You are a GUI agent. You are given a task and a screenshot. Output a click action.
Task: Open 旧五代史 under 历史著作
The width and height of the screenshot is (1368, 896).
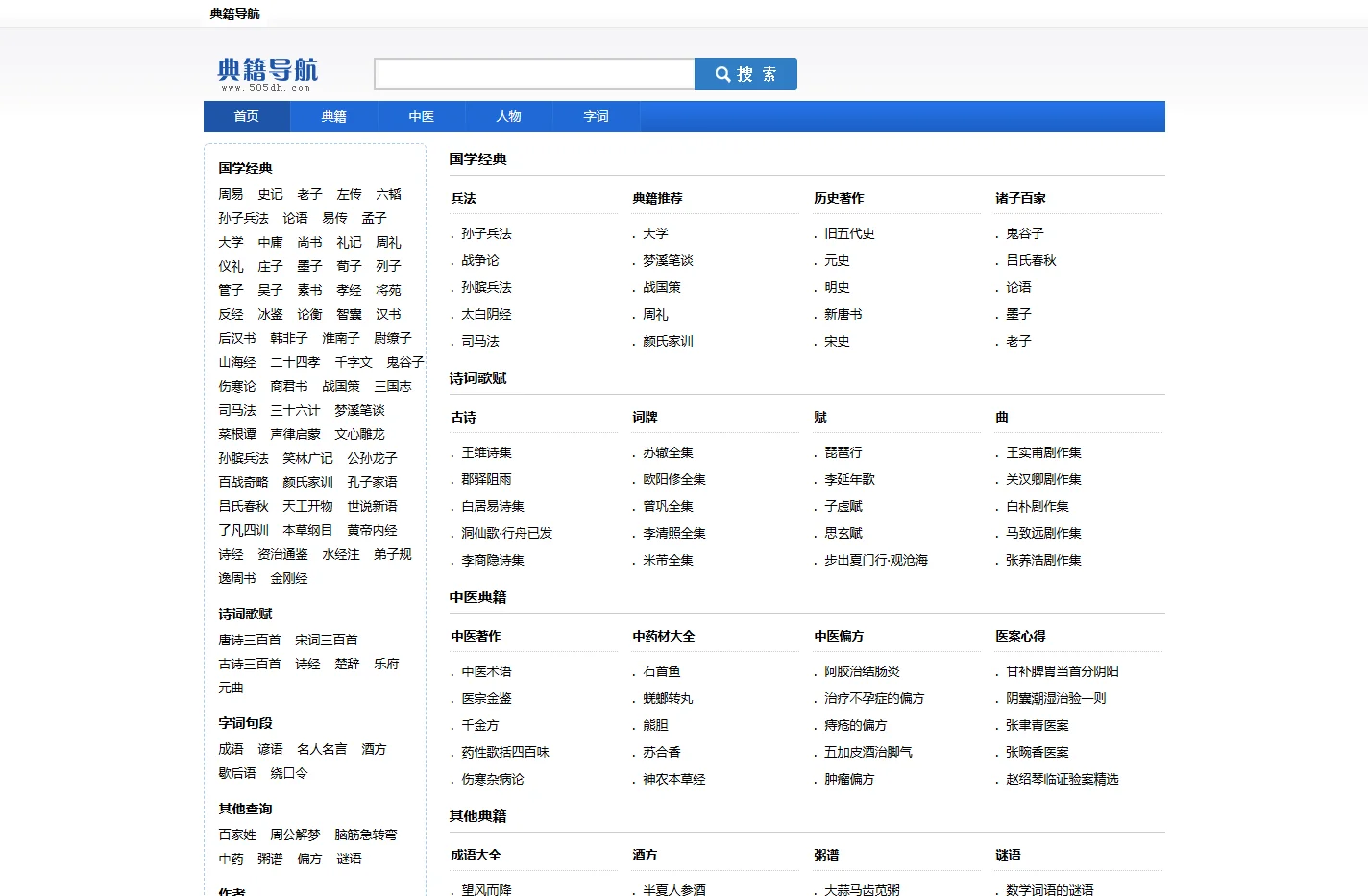pos(849,233)
